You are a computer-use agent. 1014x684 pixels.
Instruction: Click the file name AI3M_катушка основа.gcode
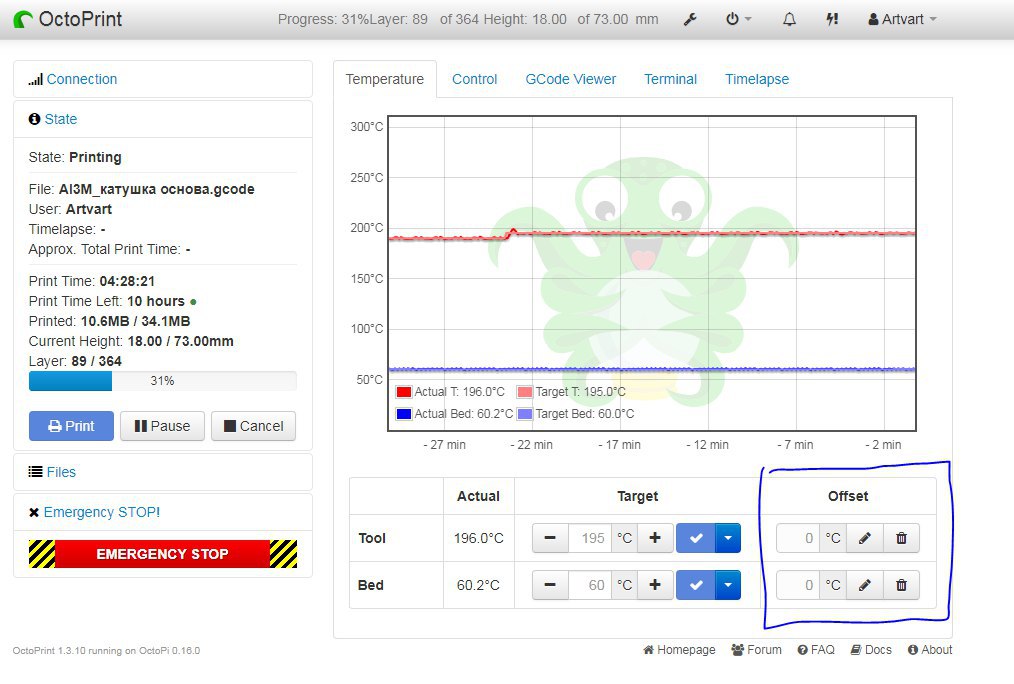[156, 189]
